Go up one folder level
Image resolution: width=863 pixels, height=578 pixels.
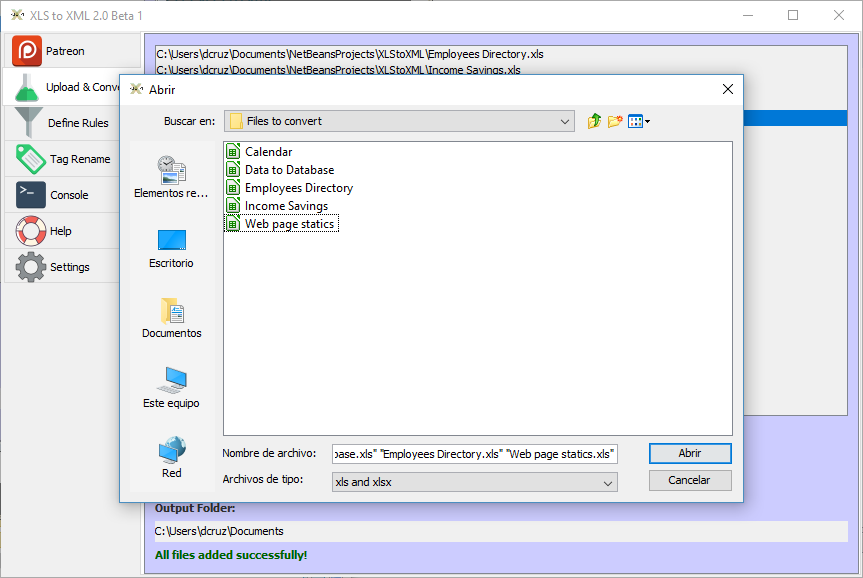(594, 121)
